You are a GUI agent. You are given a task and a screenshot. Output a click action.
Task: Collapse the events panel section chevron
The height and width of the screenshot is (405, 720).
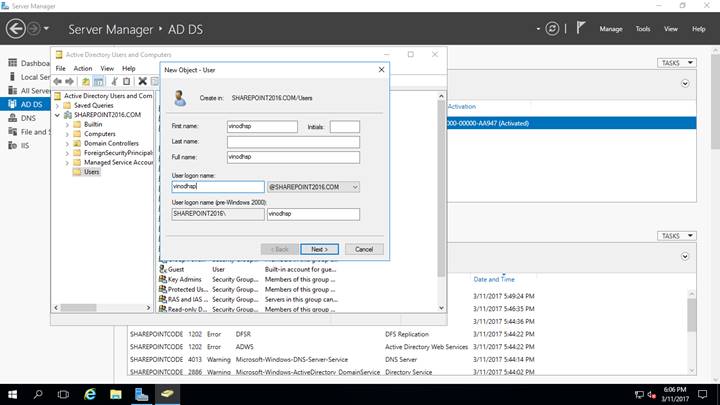coord(685,257)
